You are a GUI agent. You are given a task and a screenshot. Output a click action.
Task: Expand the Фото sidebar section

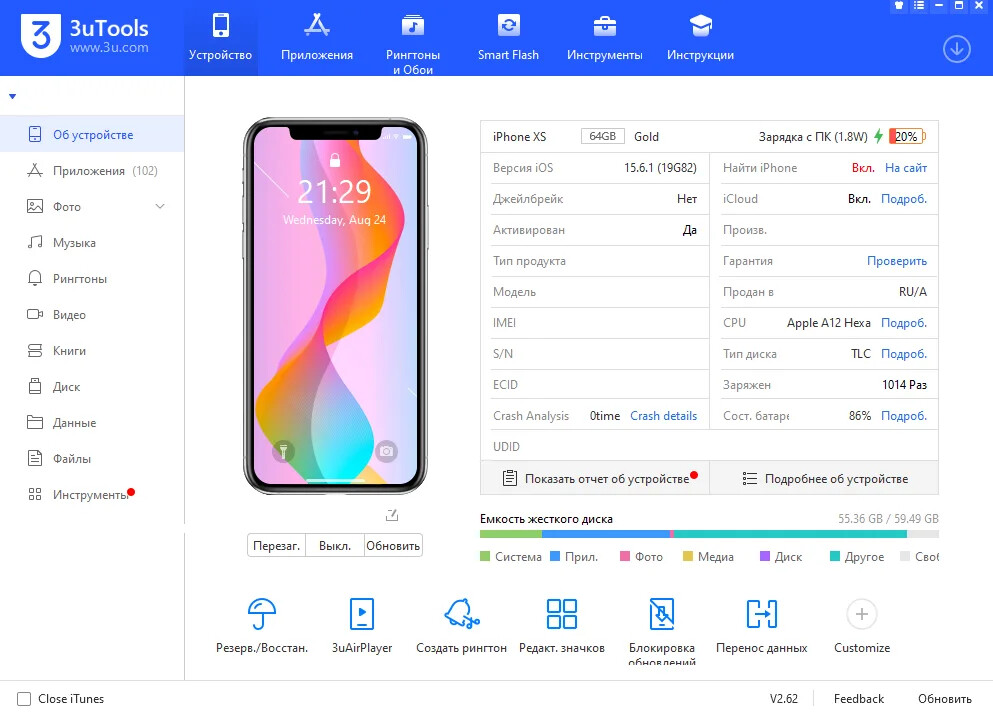[160, 207]
